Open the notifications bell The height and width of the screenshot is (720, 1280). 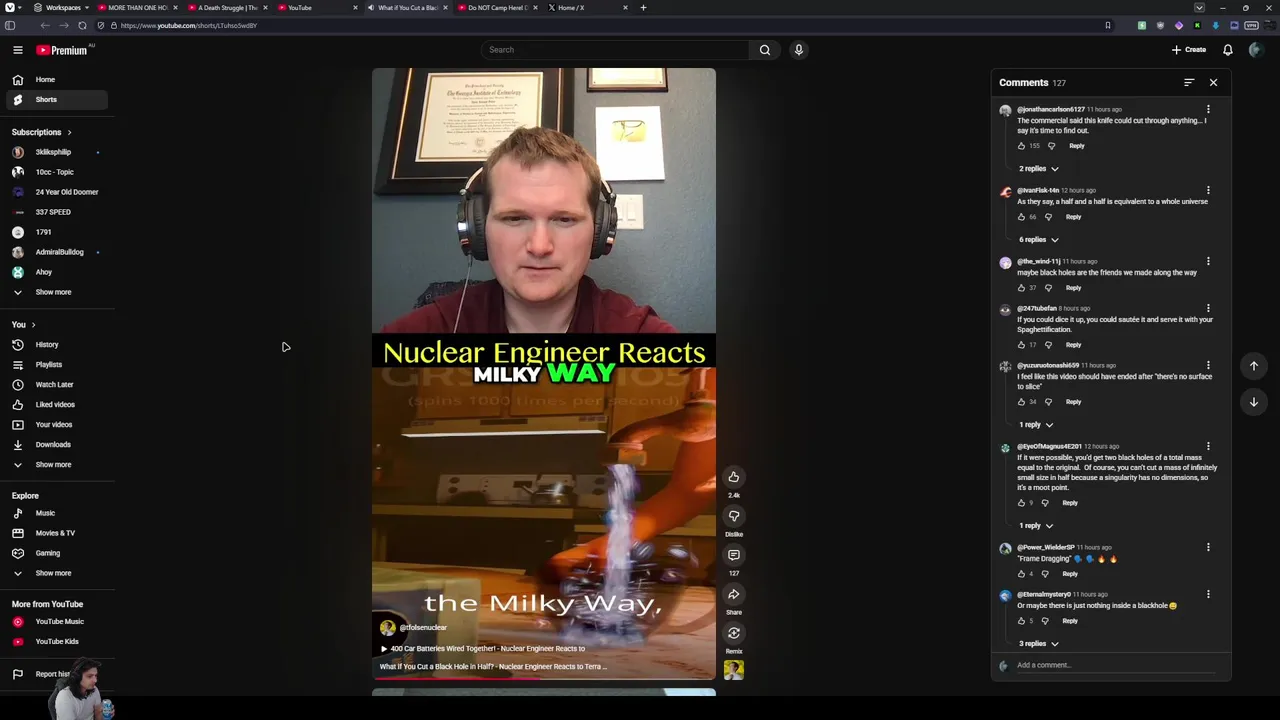point(1227,50)
